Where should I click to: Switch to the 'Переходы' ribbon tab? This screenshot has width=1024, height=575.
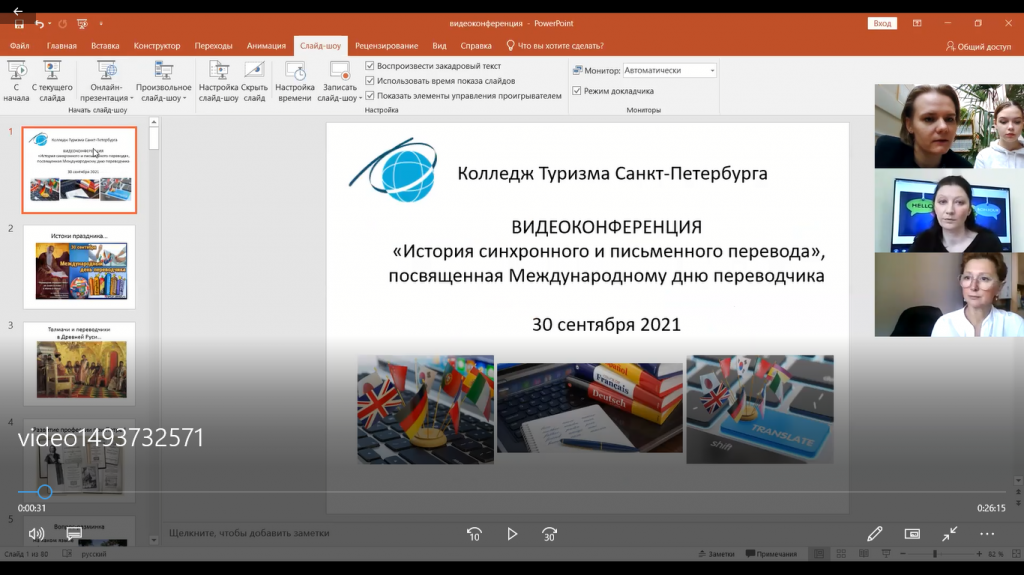[x=214, y=46]
